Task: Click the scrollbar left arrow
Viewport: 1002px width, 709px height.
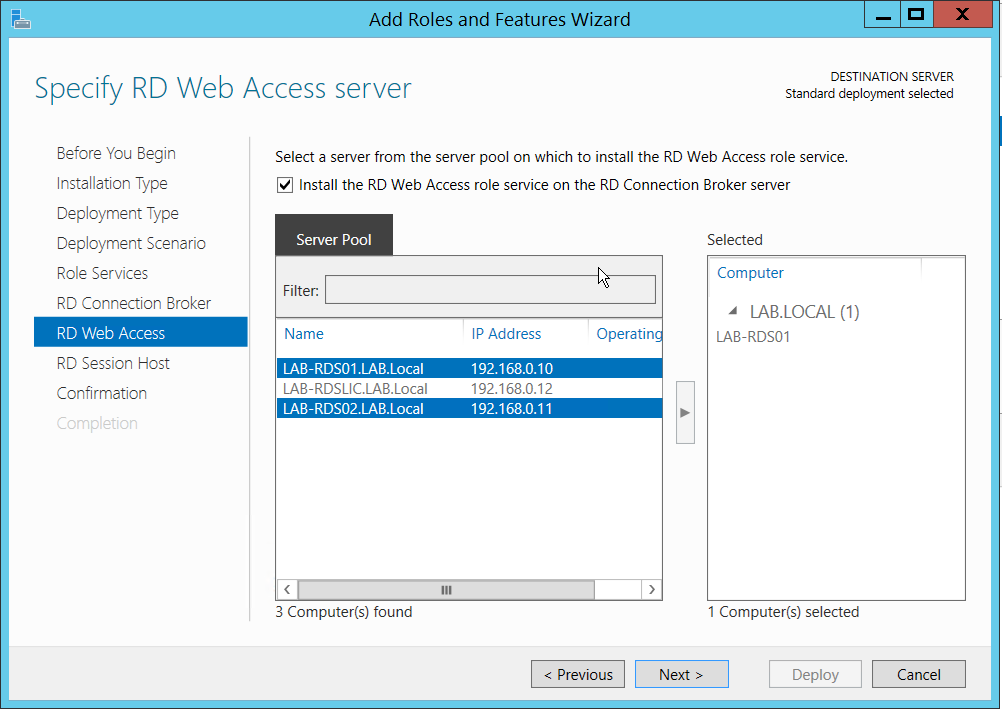Action: (287, 590)
